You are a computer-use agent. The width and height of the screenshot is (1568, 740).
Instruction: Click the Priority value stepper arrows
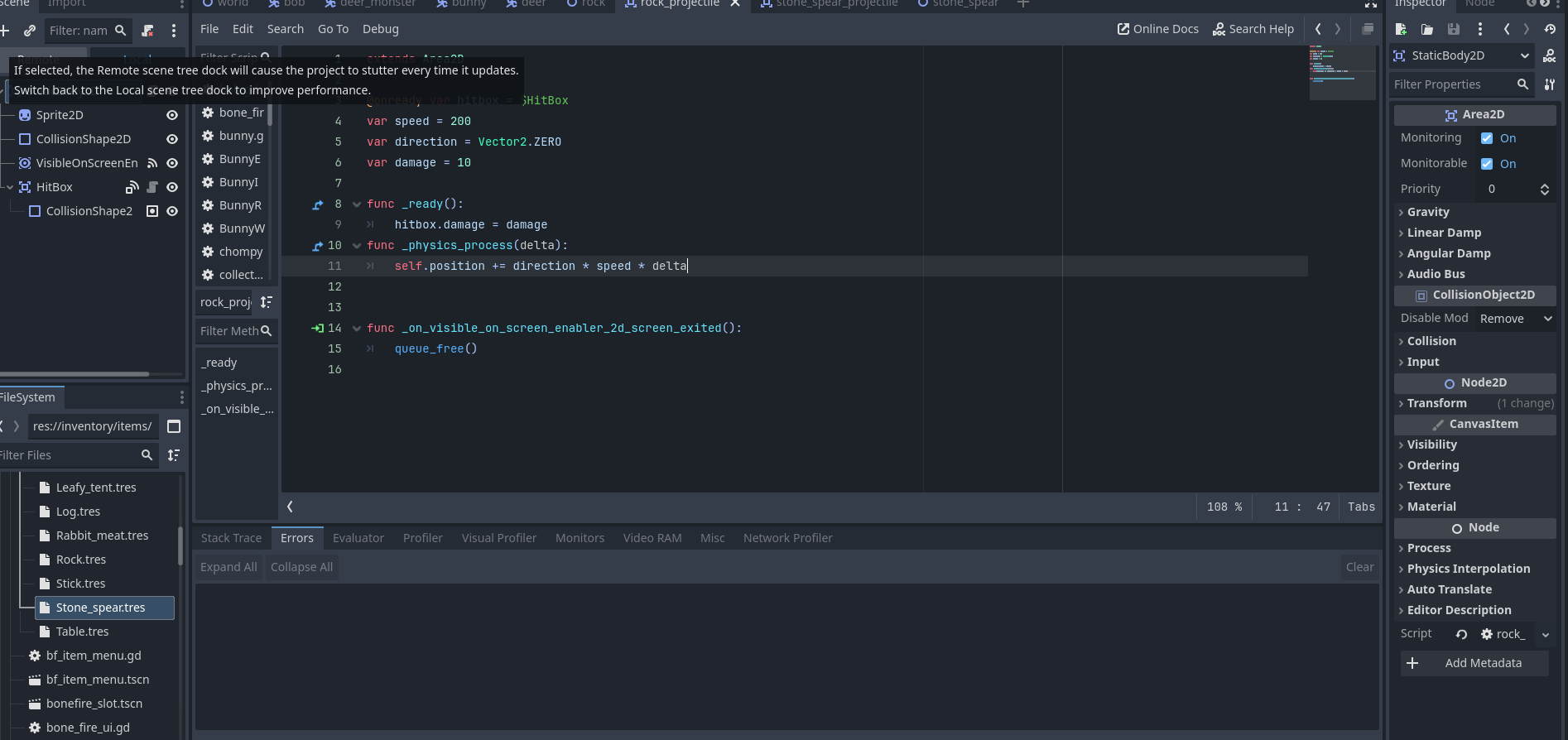point(1544,190)
